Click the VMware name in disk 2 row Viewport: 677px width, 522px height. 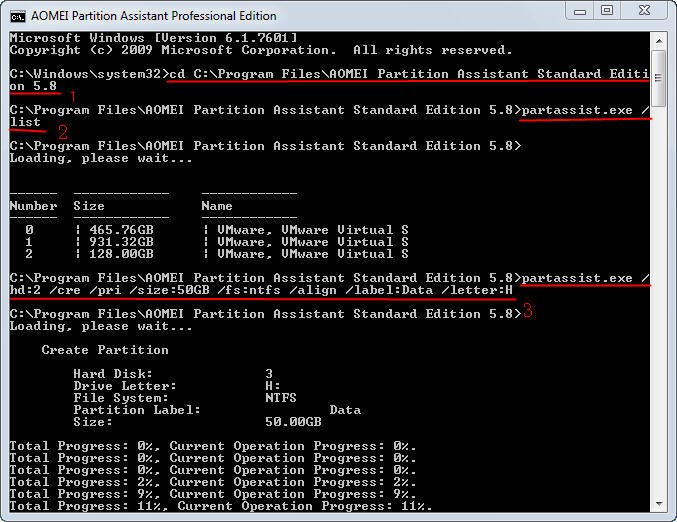point(313,254)
